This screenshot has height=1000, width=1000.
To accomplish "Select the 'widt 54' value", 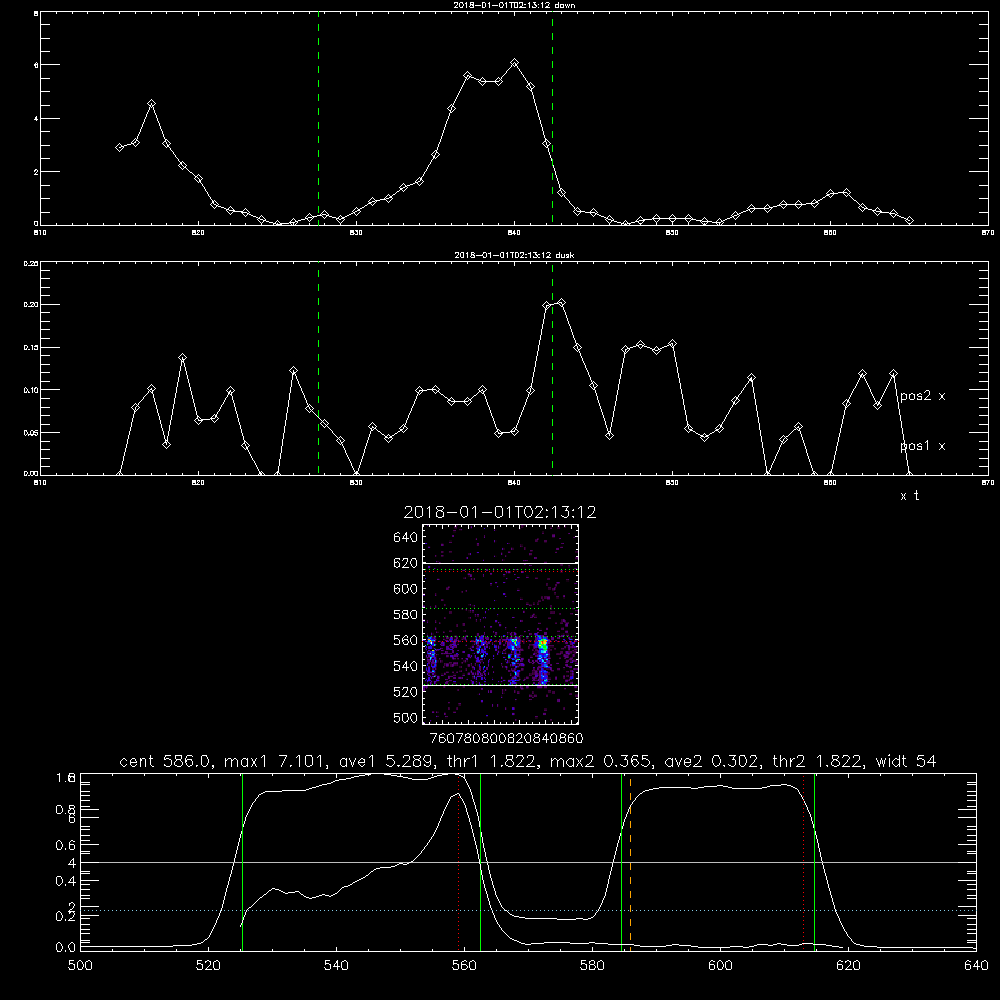I will (906, 761).
